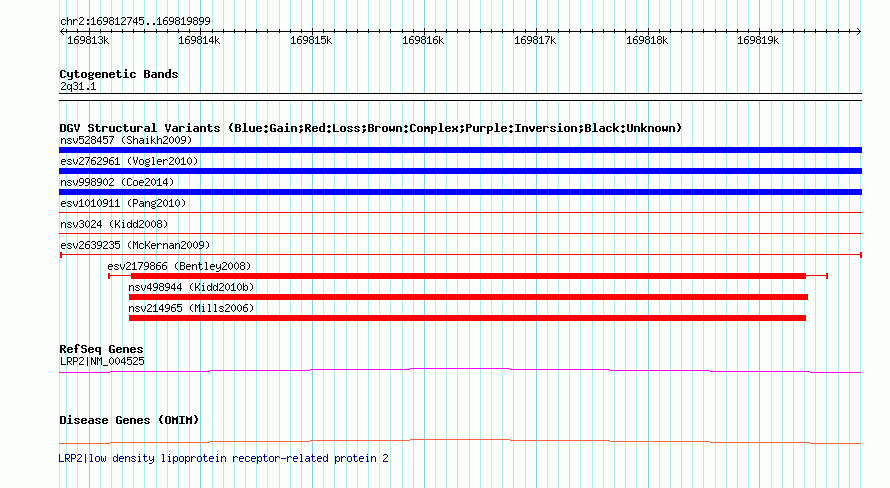Click the blue gain bar under esv2762961

pos(460,171)
